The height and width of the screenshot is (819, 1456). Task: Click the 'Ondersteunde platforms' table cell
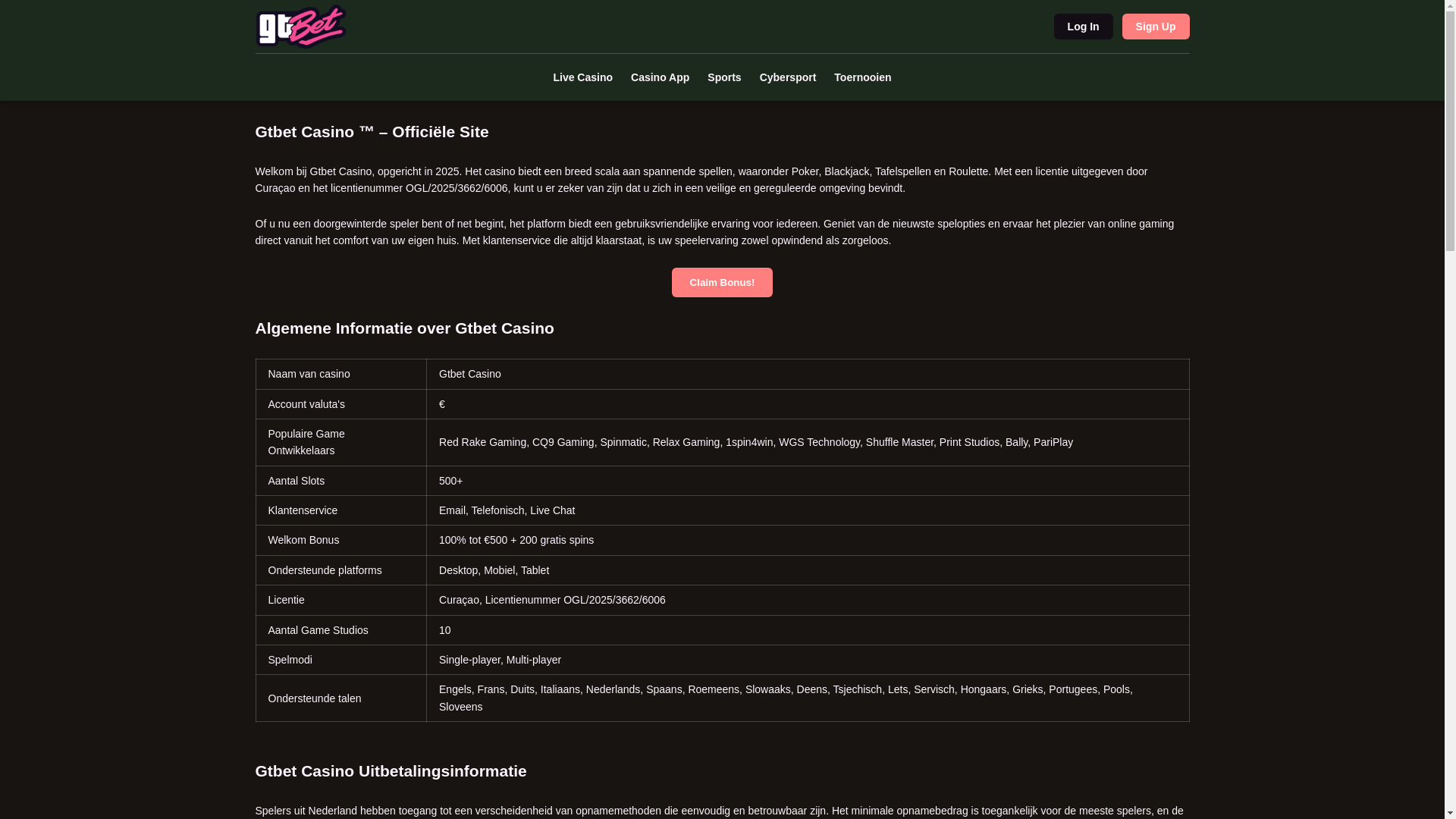point(340,570)
